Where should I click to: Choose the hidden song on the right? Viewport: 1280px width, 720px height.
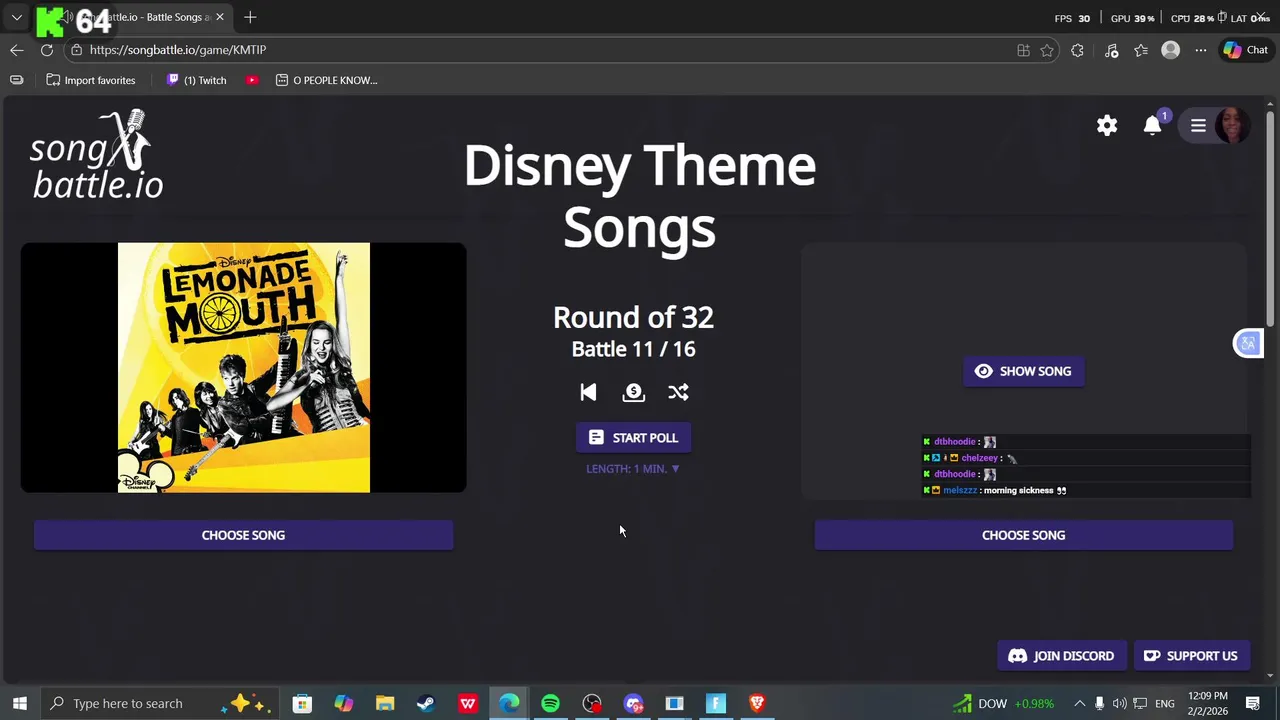1023,535
